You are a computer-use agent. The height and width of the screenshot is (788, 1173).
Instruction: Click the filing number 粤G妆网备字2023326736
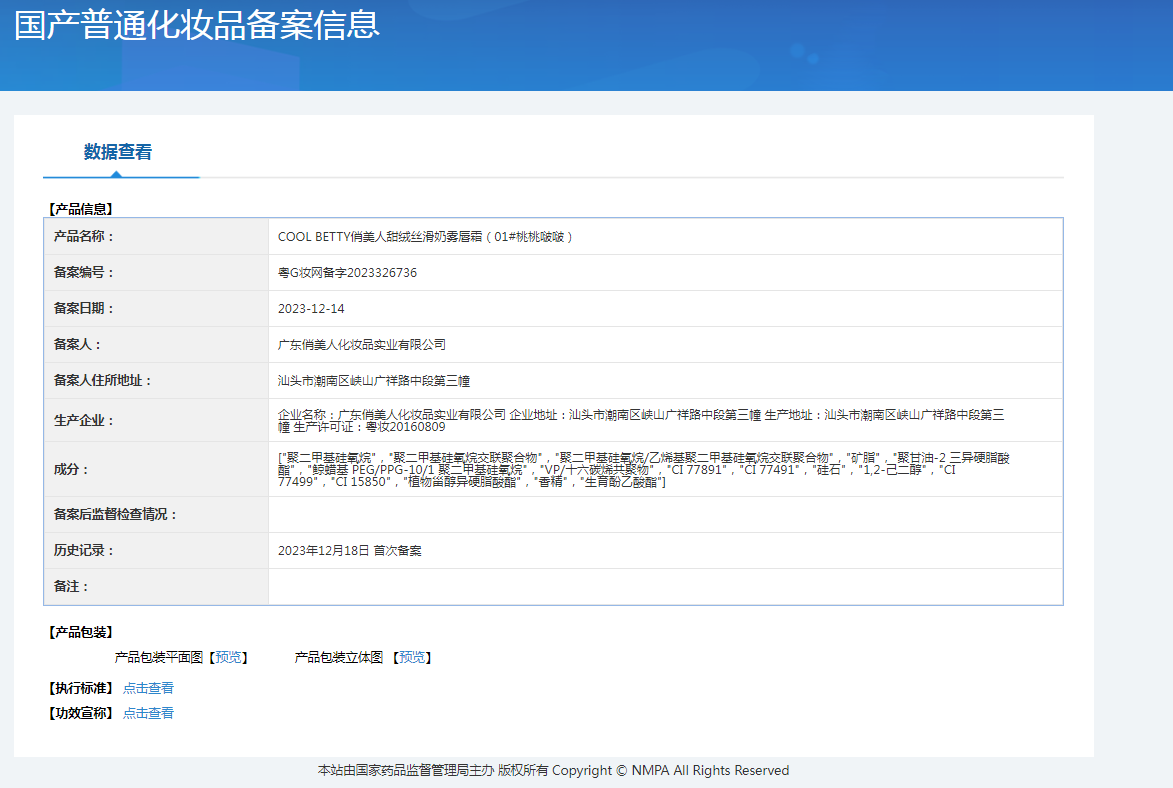347,273
